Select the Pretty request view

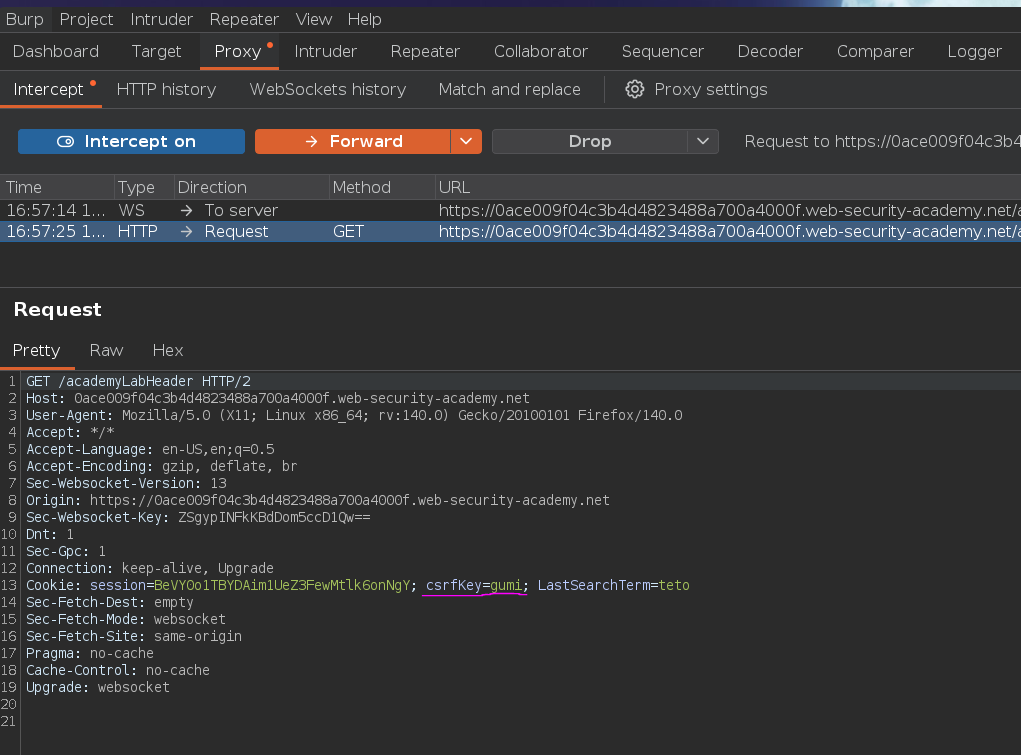pyautogui.click(x=36, y=350)
